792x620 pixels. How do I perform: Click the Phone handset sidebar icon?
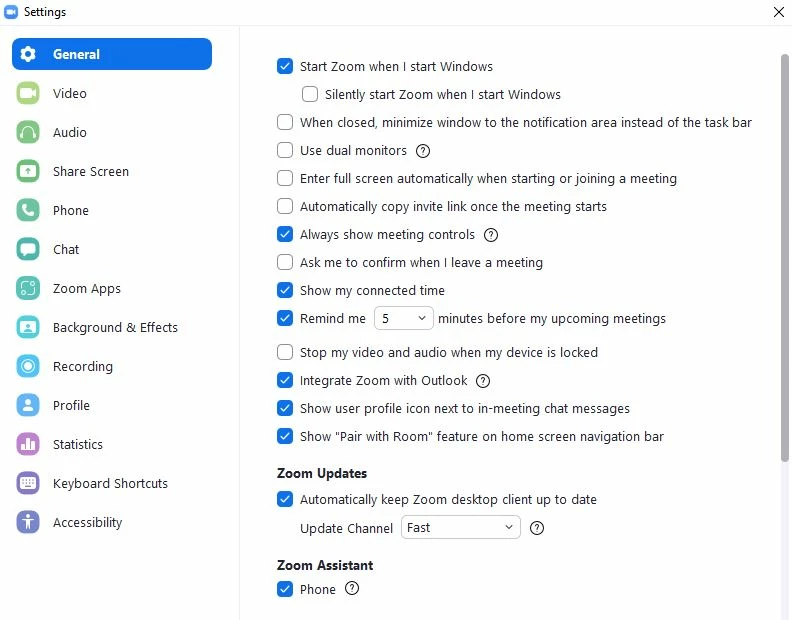click(x=28, y=210)
